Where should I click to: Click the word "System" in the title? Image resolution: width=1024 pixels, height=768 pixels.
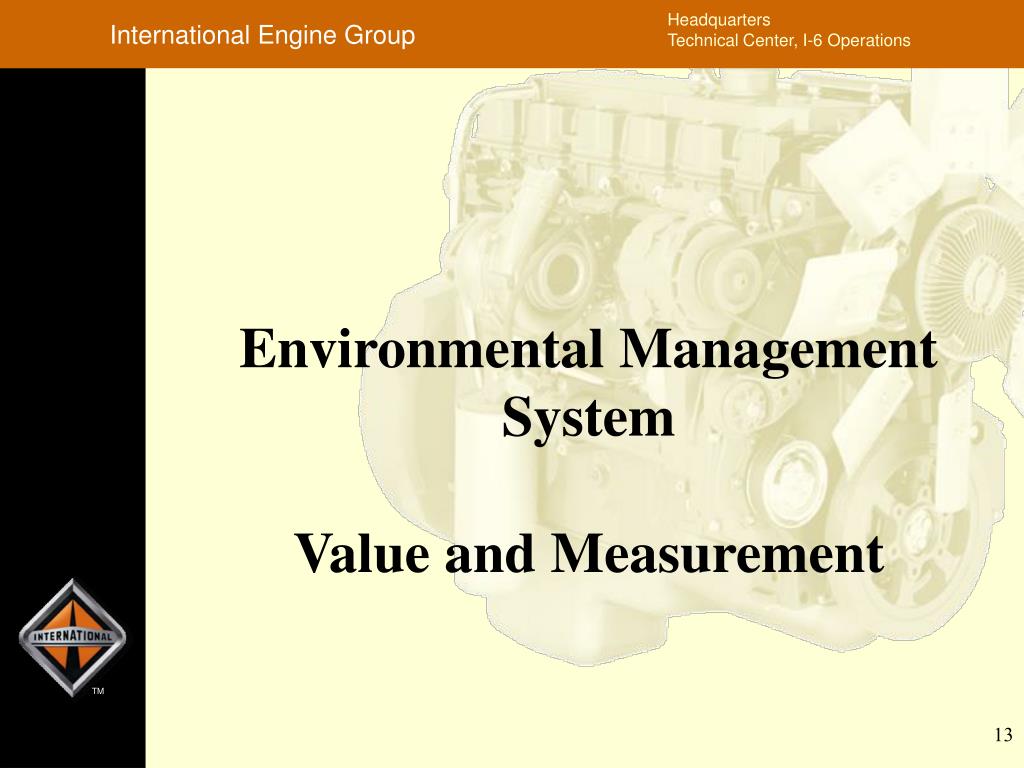click(588, 416)
